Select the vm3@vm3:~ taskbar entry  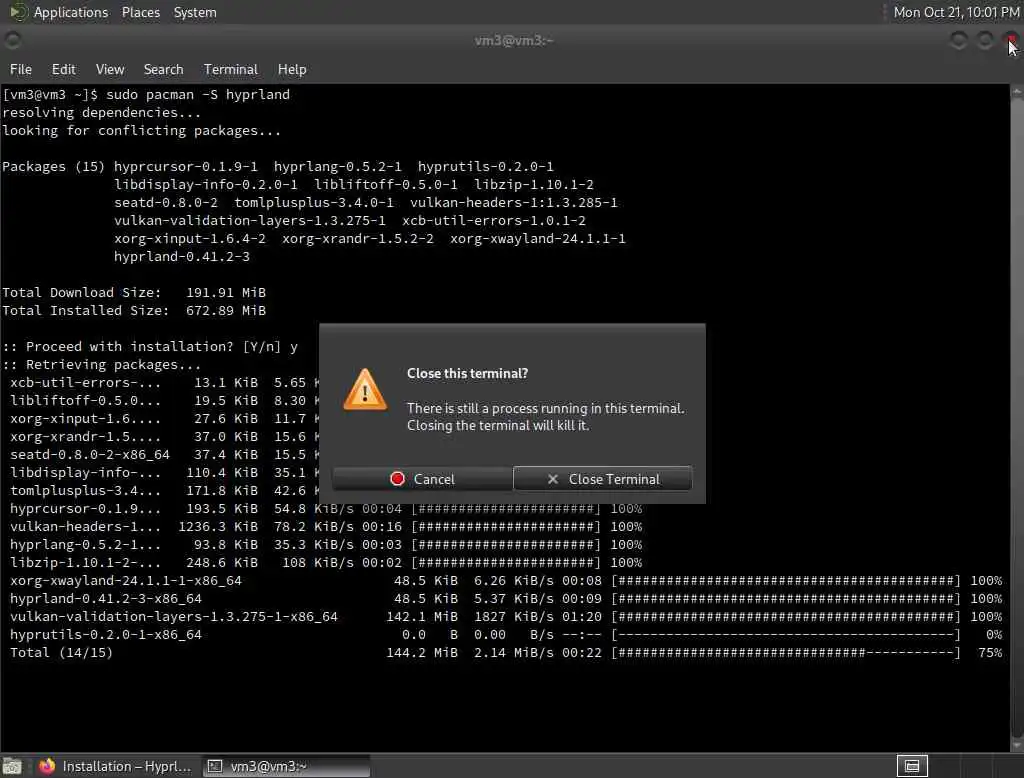(286, 766)
